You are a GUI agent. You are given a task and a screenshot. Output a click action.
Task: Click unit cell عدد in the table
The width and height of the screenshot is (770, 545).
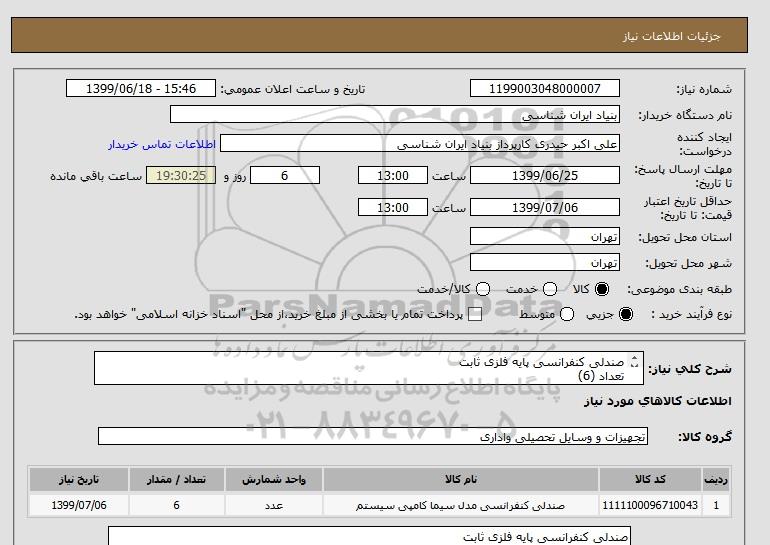coord(274,505)
